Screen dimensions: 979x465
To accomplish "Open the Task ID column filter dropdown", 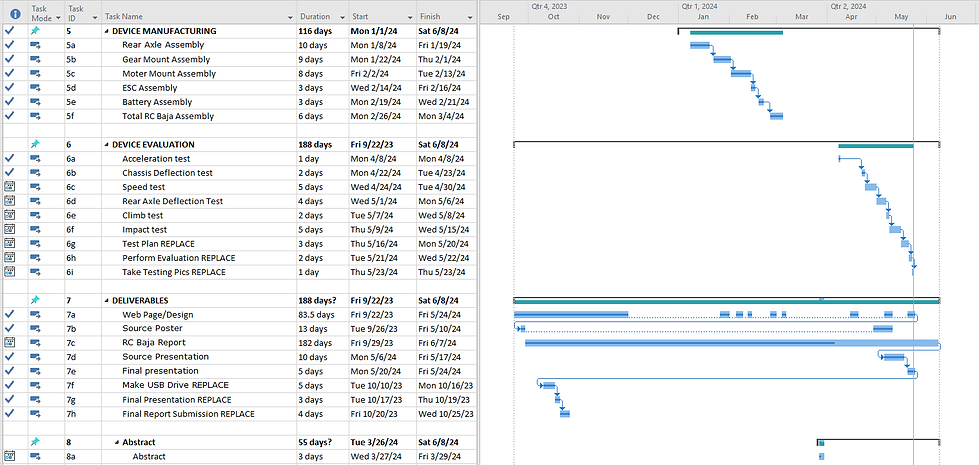I will (x=95, y=17).
